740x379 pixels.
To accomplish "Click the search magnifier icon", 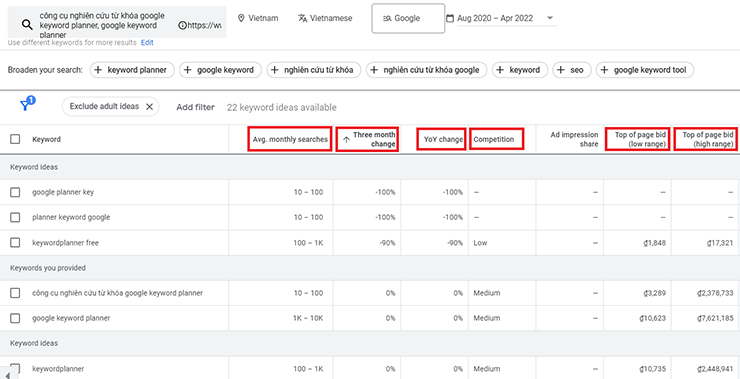I will pyautogui.click(x=27, y=25).
